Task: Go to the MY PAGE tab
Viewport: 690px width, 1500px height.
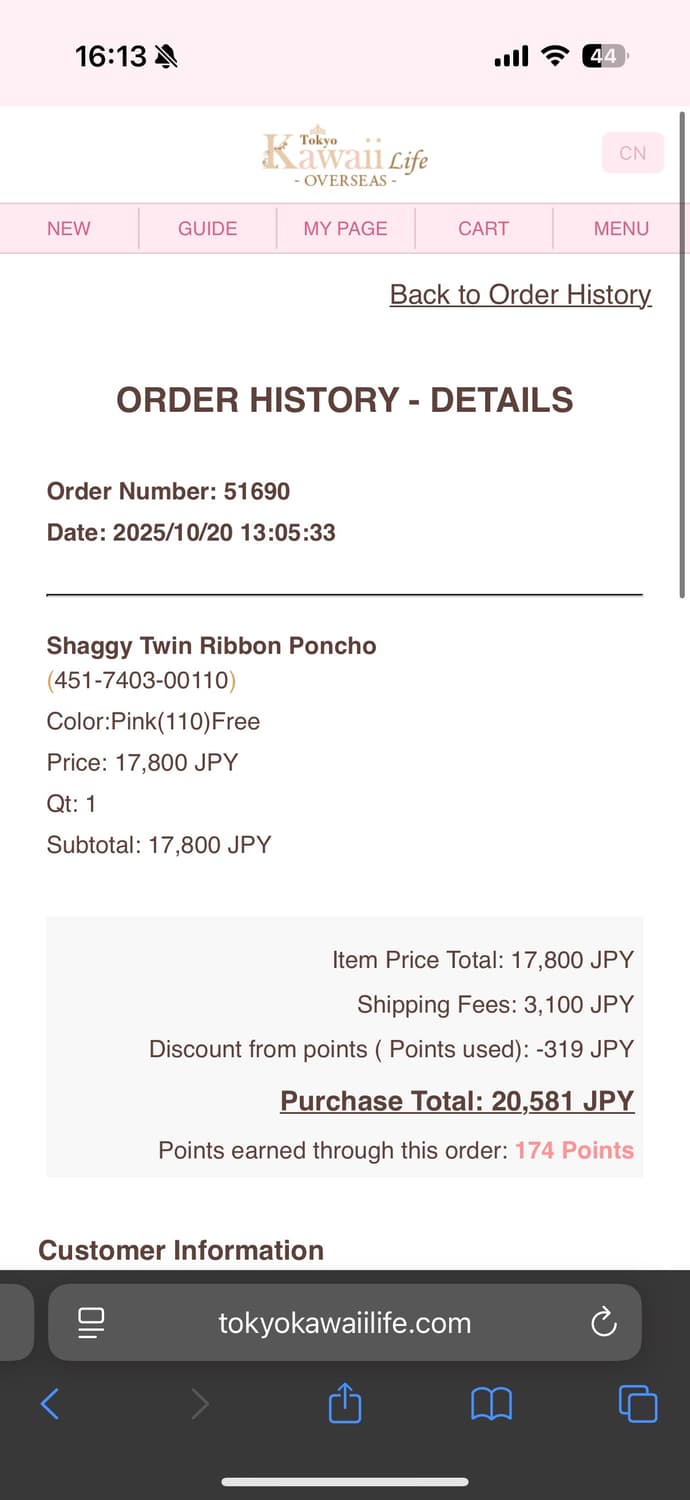Action: (x=345, y=229)
